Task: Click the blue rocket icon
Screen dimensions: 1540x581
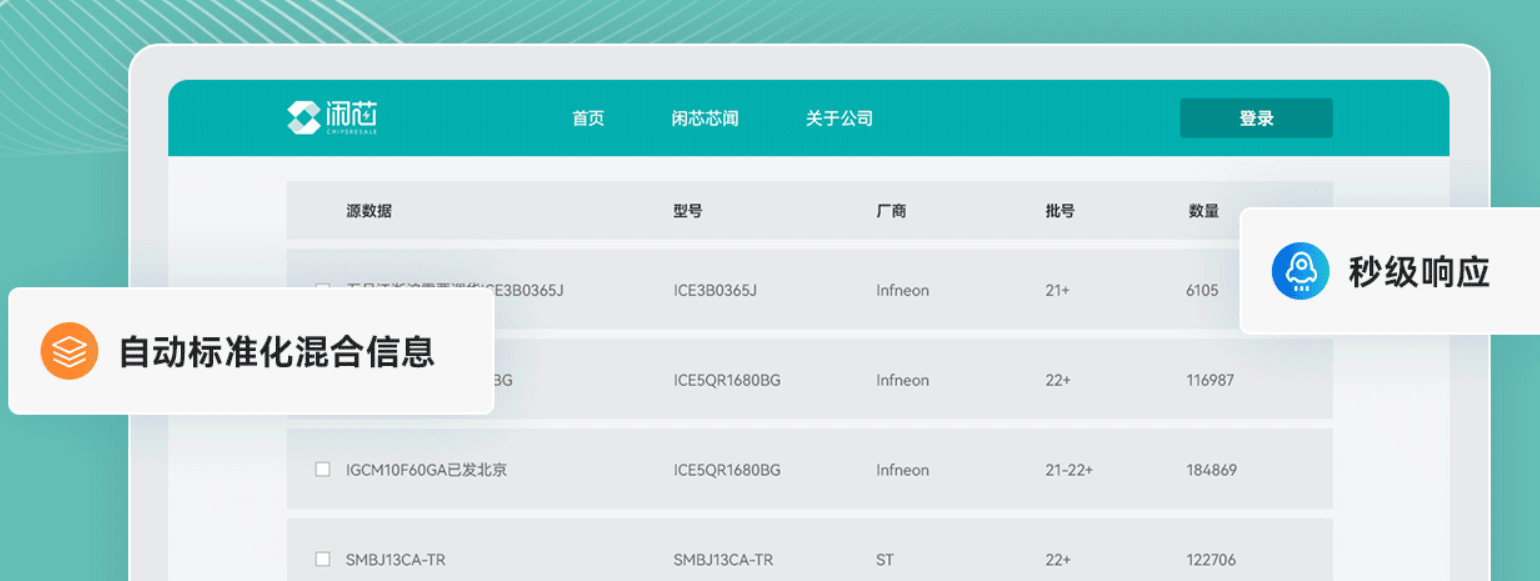Action: (1300, 271)
